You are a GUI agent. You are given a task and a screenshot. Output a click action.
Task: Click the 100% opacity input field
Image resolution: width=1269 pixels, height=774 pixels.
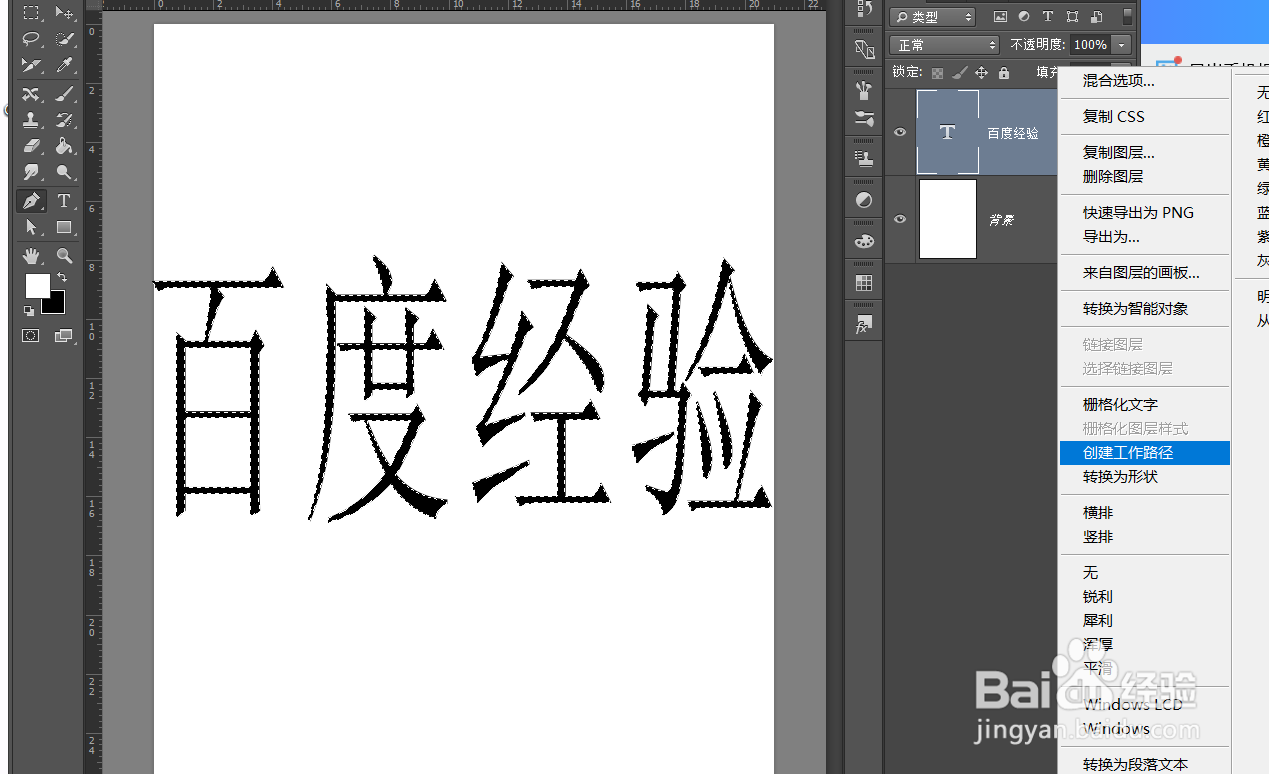tap(1090, 45)
